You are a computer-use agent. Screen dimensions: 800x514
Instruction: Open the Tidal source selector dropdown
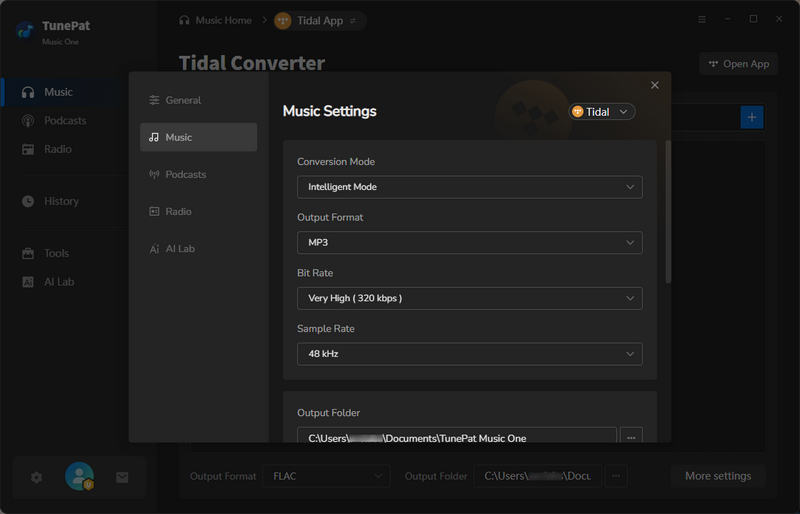tap(602, 112)
